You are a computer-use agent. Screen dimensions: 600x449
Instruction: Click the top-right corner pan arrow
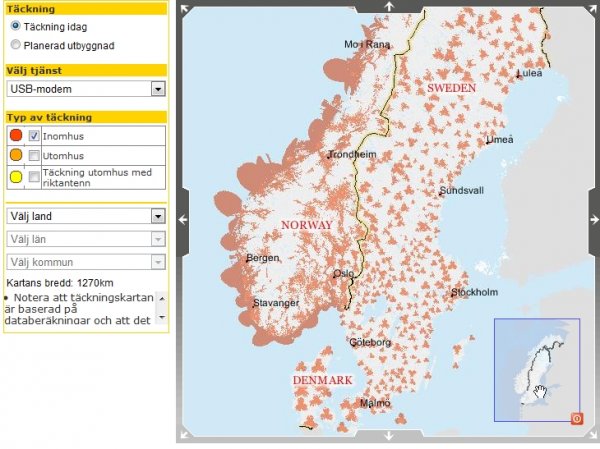coord(593,6)
